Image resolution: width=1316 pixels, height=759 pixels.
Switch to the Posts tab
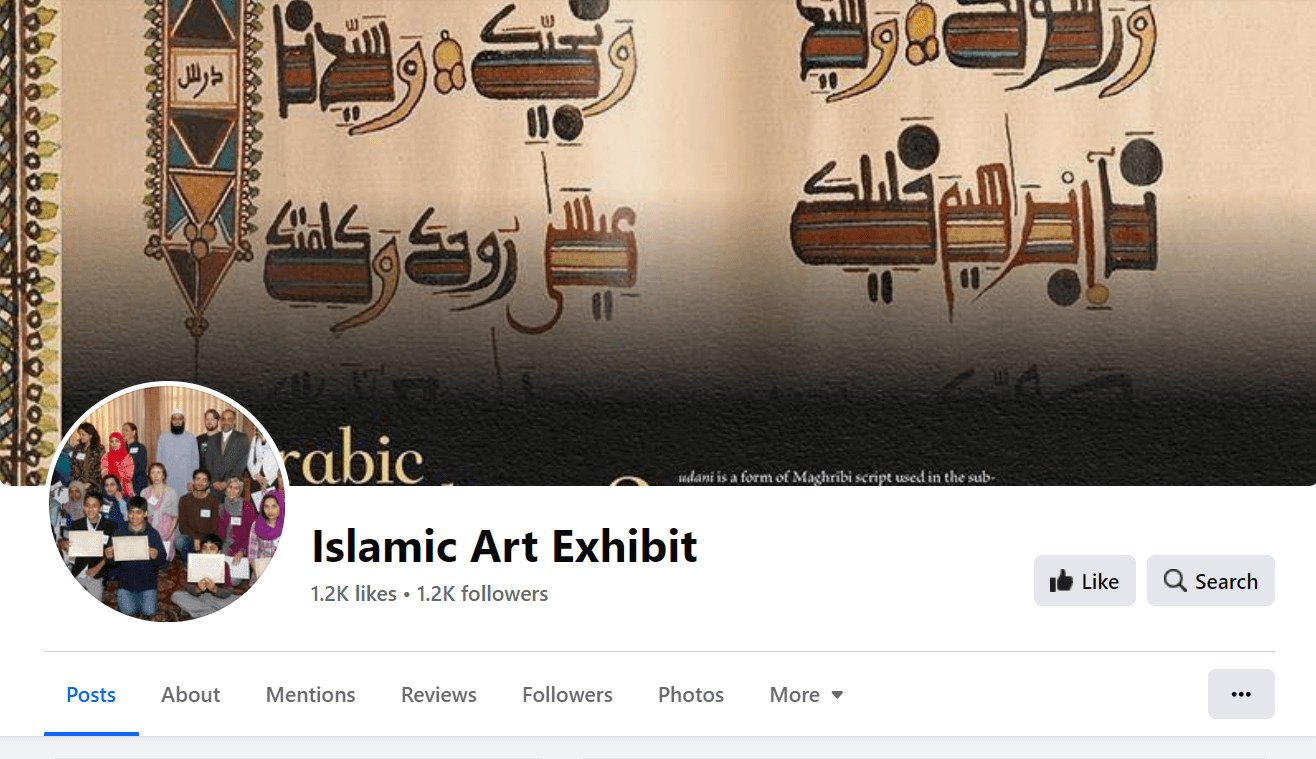tap(91, 694)
